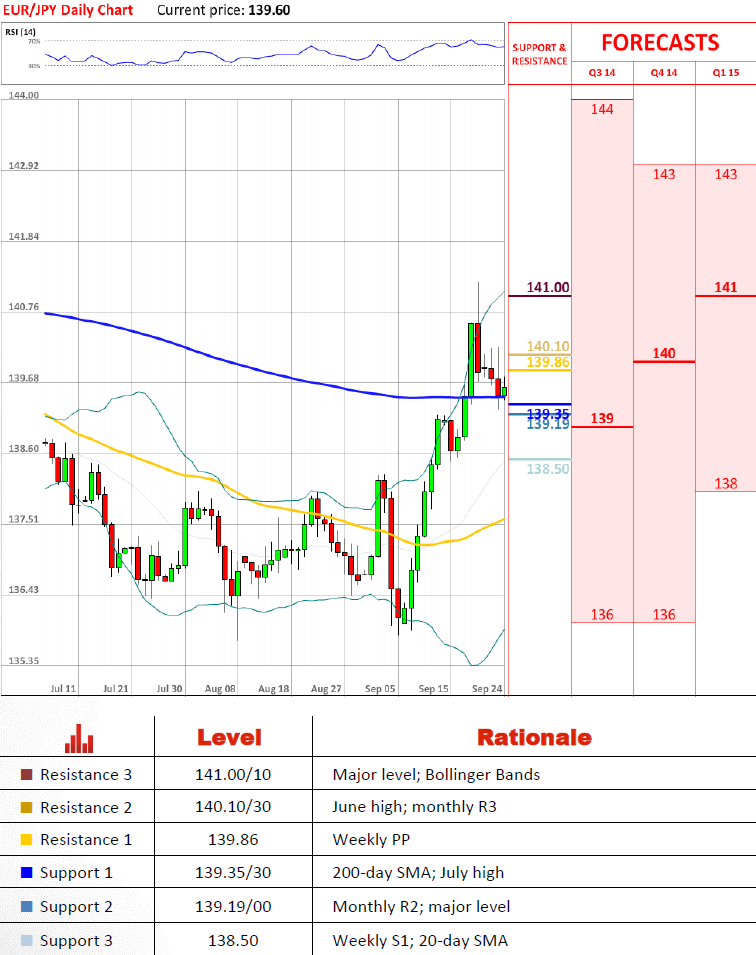Click the 135.35 price axis label
Screen dimensions: 756x955
(x=24, y=660)
